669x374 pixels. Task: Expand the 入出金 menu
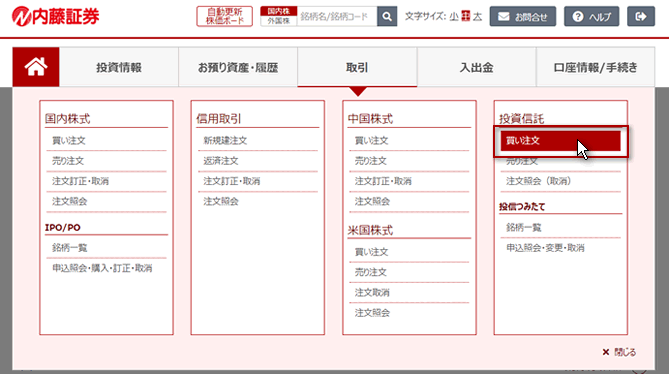click(477, 67)
